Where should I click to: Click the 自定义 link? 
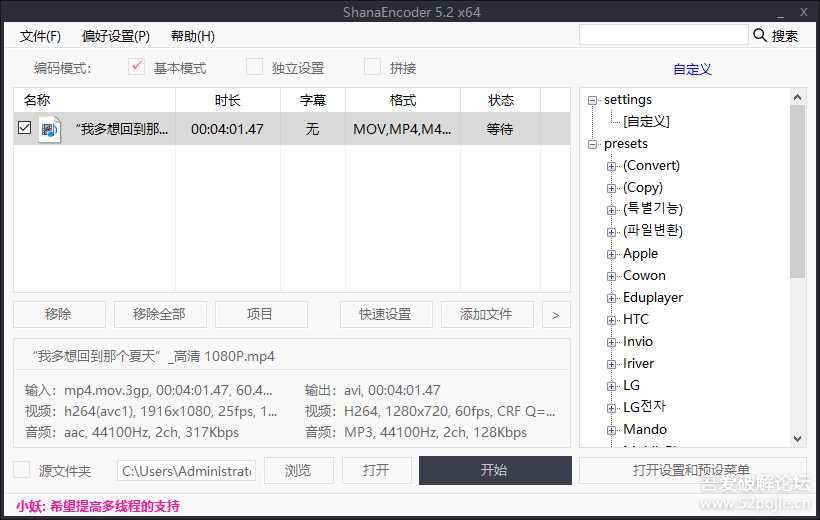692,69
